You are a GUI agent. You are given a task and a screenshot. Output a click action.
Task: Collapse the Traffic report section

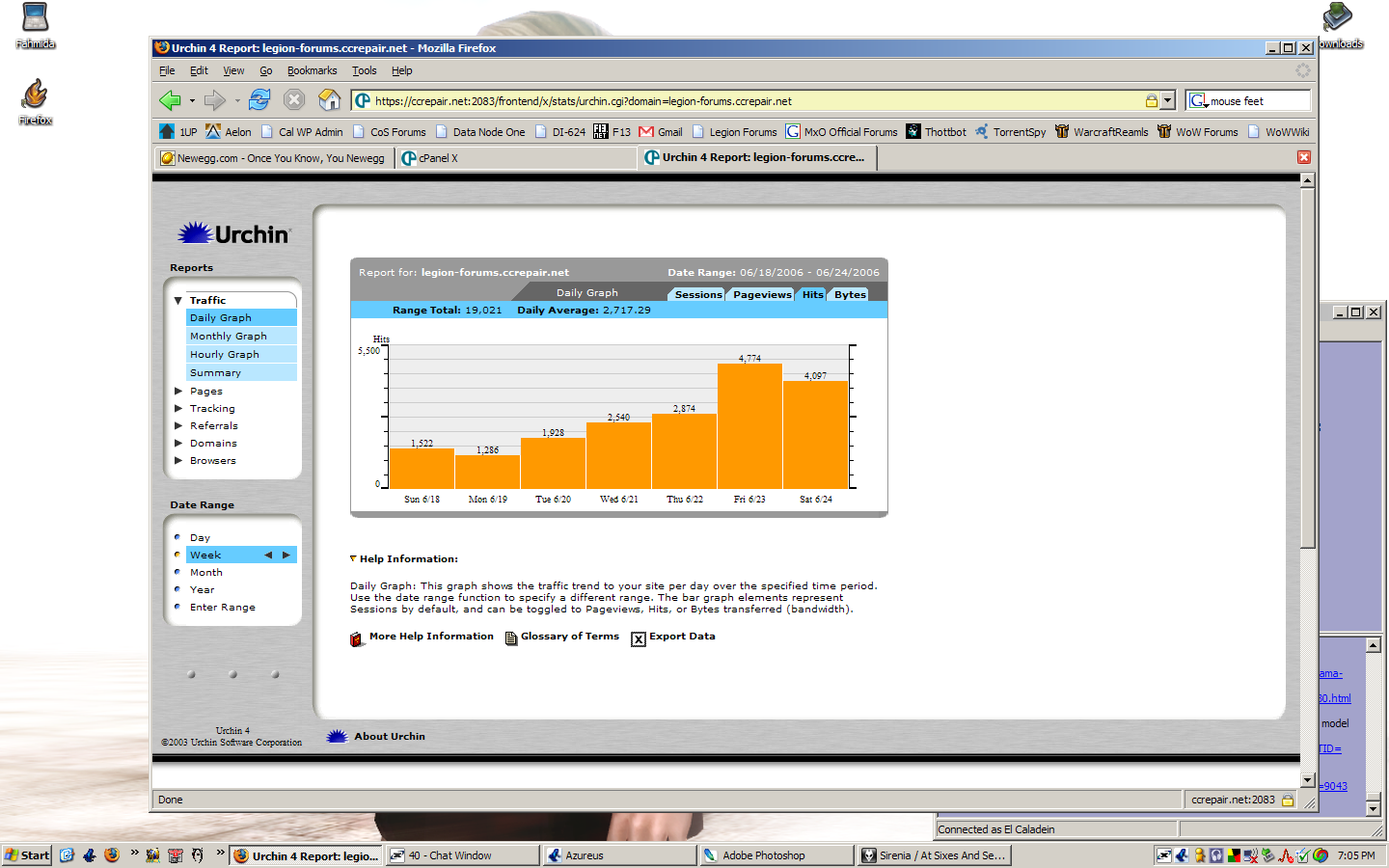(178, 301)
